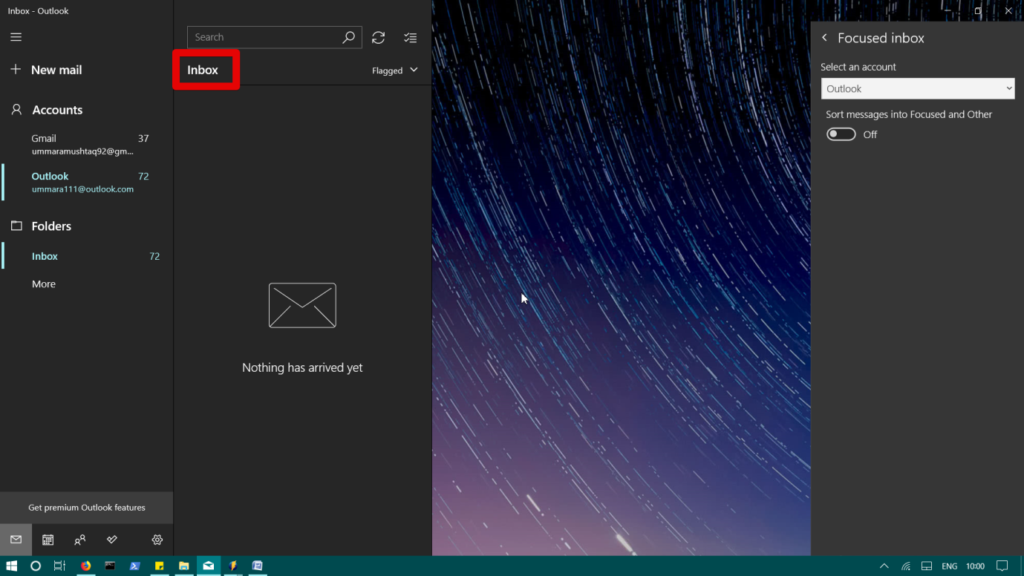Click the Mail icon in bottom bar

pos(16,540)
